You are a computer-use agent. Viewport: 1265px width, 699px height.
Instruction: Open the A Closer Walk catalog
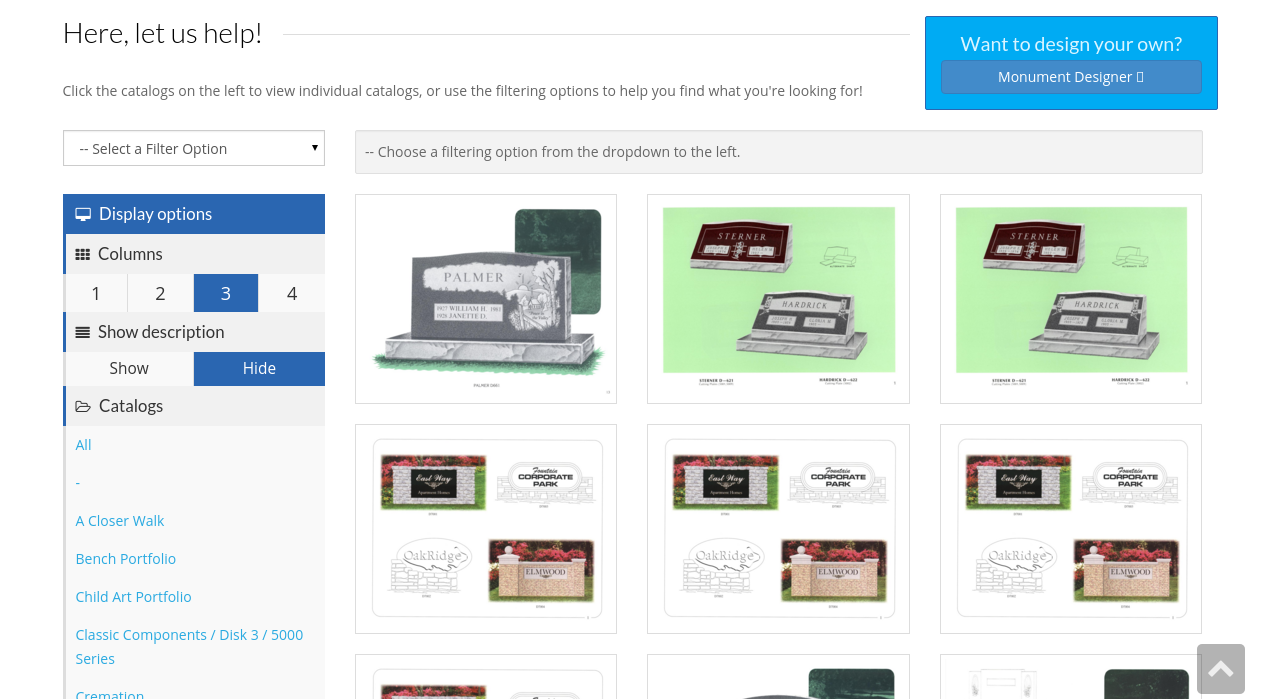click(x=120, y=521)
